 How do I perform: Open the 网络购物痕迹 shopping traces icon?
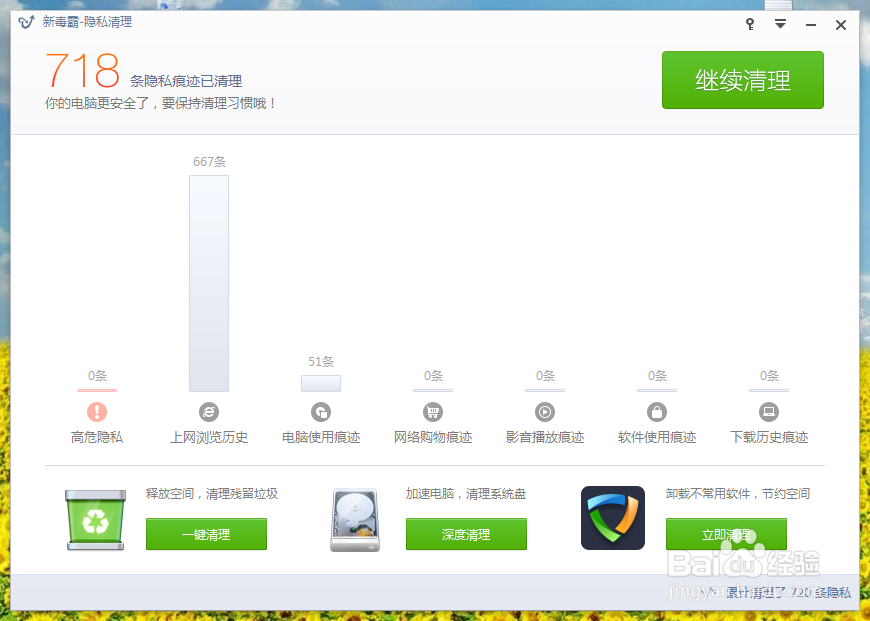point(432,410)
